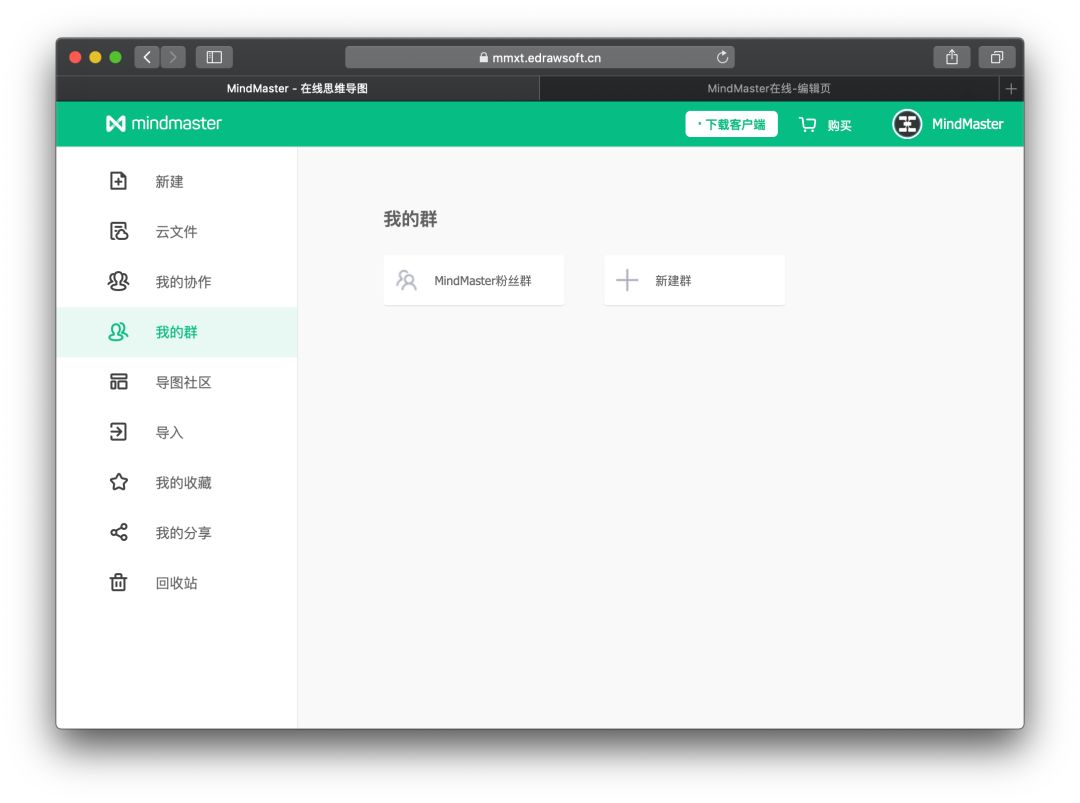Toggle the Safari sidebar button
Viewport: 1080px width, 803px height.
coord(214,57)
